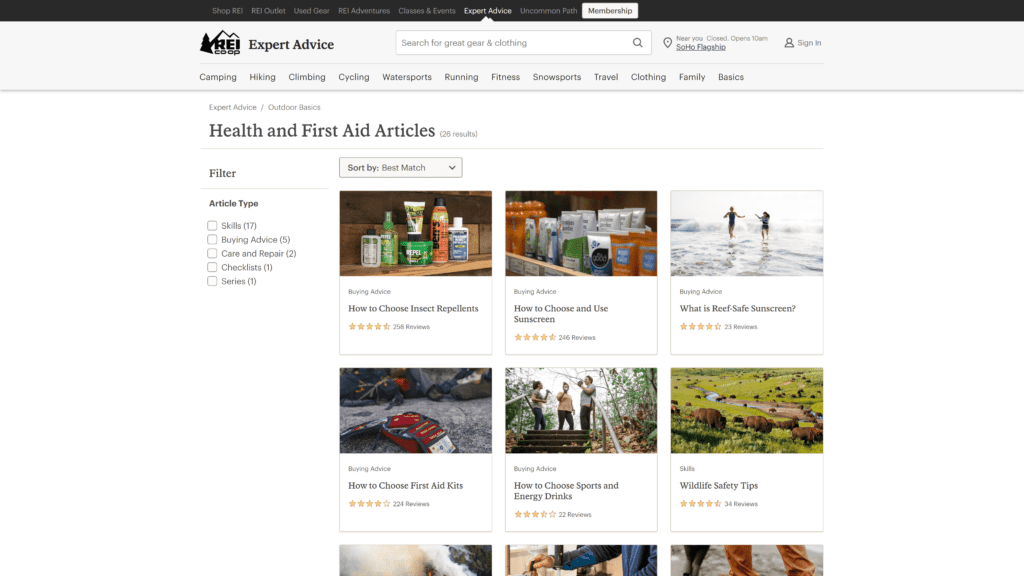Open the Watersports category
Screen dimensions: 1024x576
pyautogui.click(x=407, y=77)
